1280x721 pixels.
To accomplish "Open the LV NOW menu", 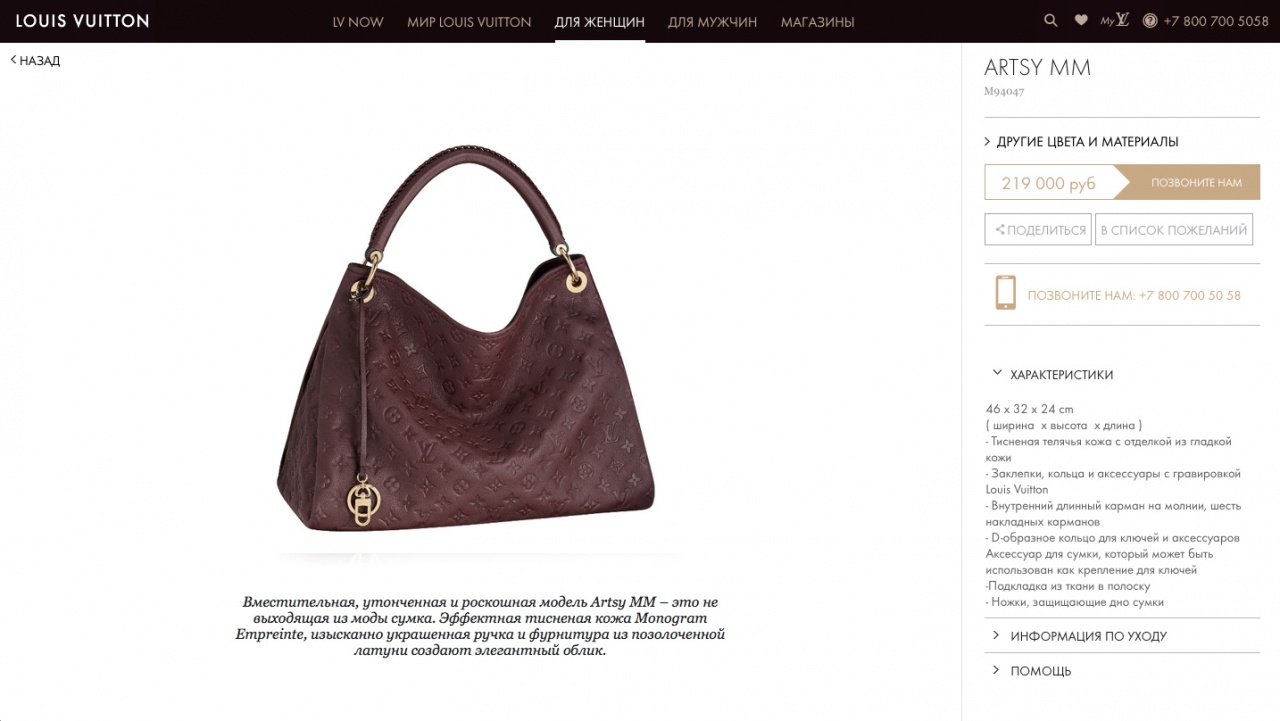I will tap(358, 22).
